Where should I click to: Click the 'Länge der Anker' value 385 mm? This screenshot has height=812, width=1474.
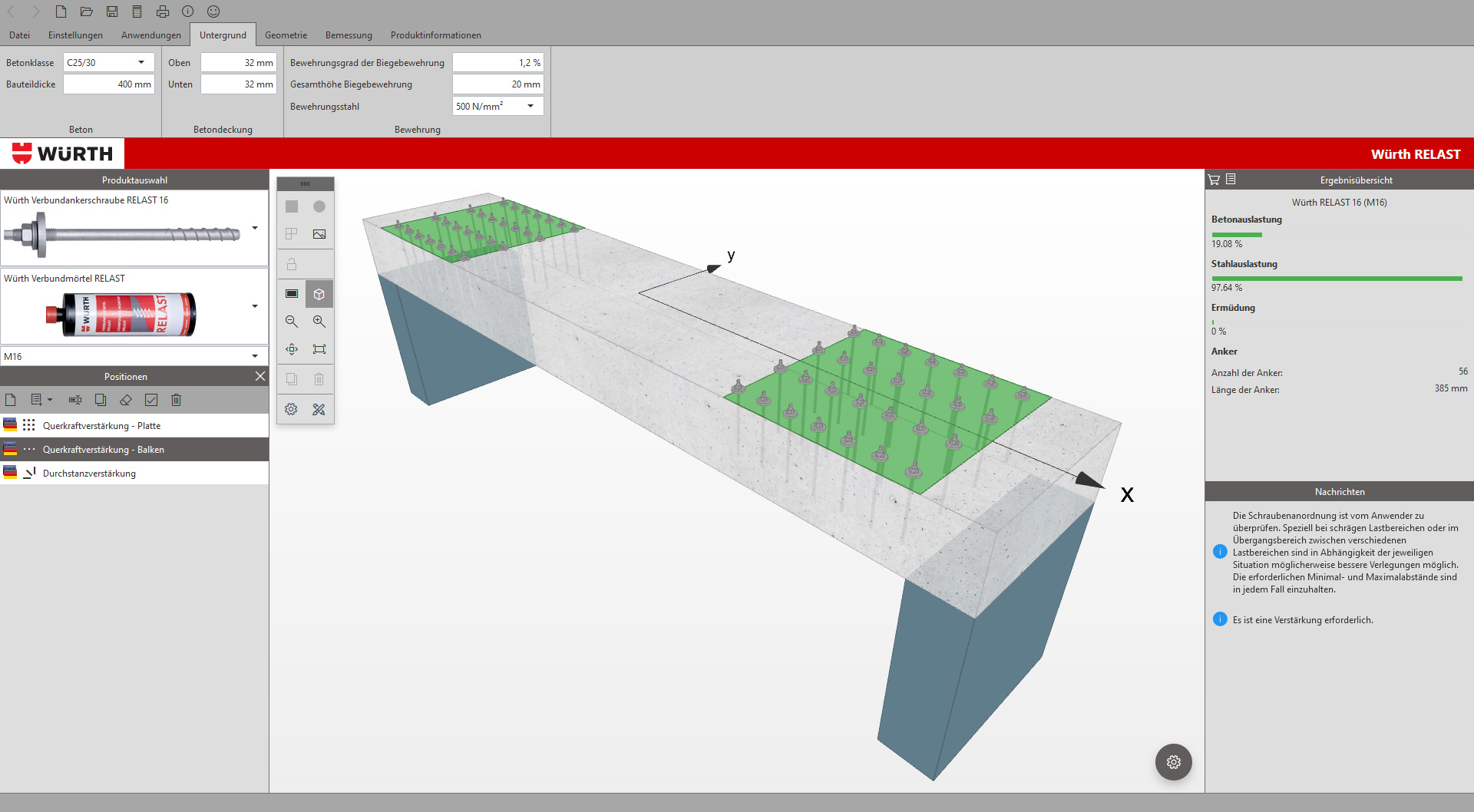[x=1451, y=388]
